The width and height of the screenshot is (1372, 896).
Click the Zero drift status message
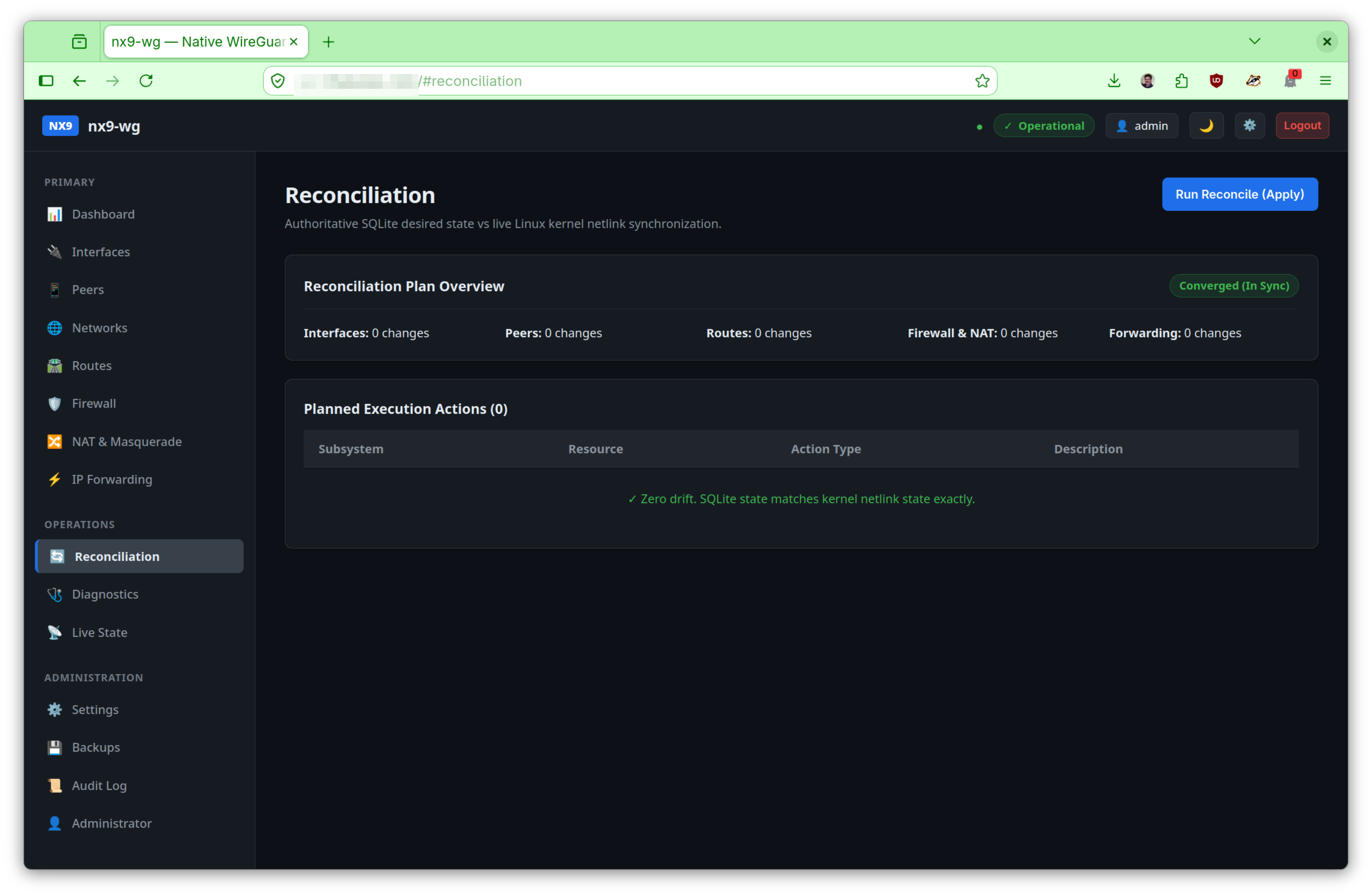pyautogui.click(x=801, y=499)
